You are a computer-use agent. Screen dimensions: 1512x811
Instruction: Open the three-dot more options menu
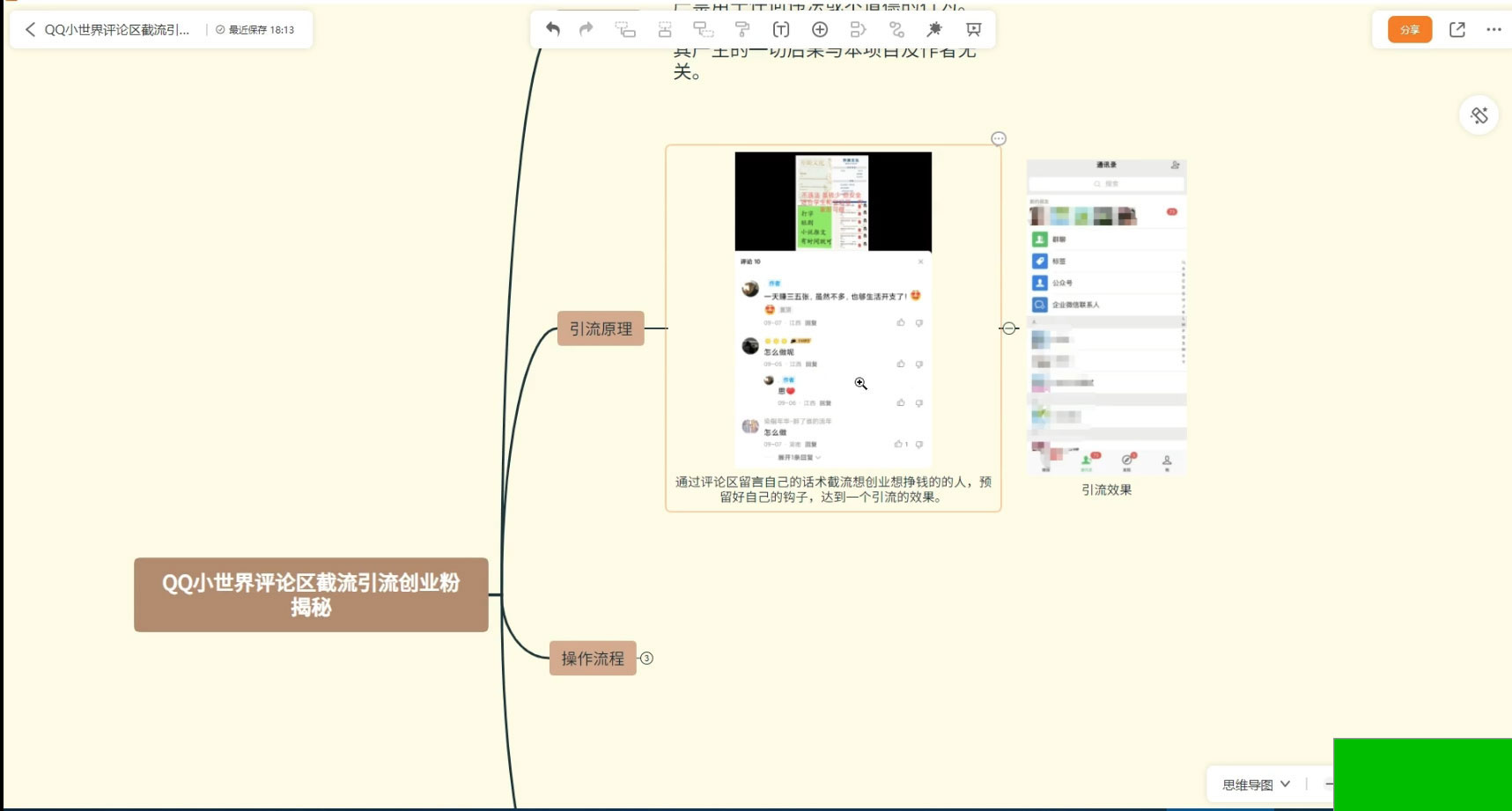tap(1494, 29)
